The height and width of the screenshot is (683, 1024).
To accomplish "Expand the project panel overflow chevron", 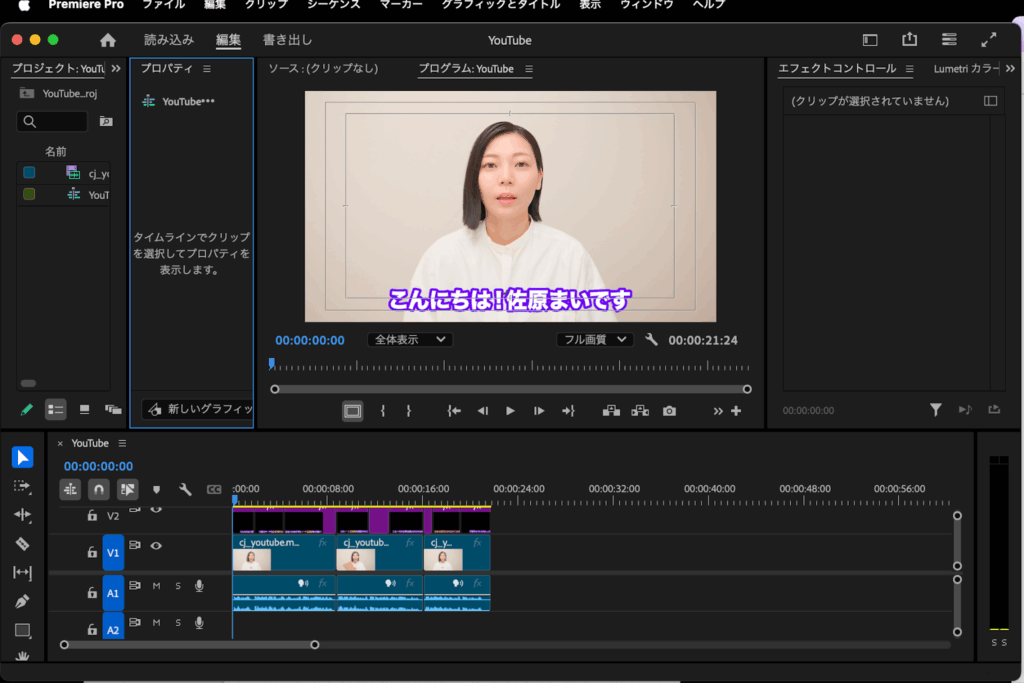I will [x=116, y=69].
